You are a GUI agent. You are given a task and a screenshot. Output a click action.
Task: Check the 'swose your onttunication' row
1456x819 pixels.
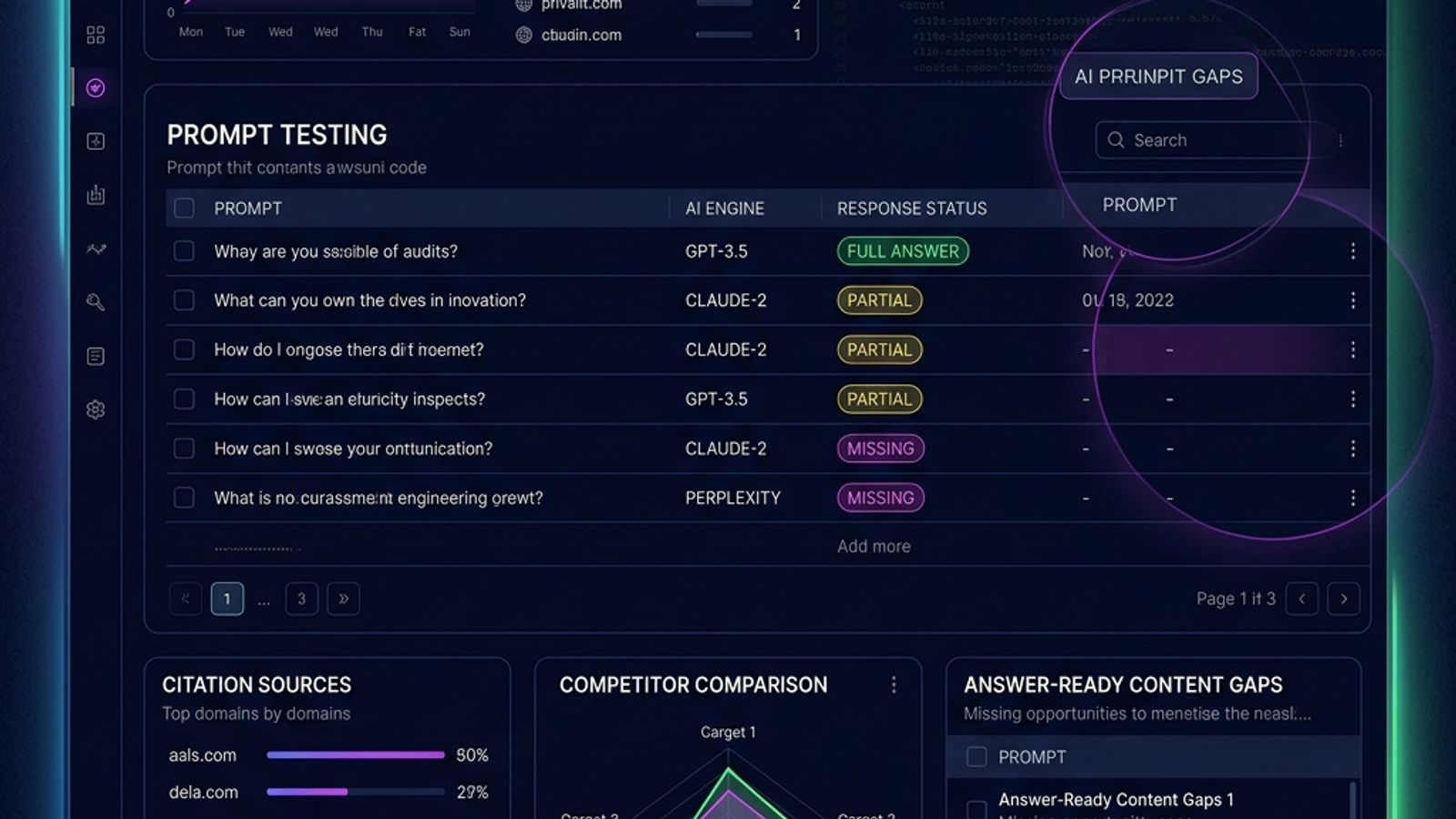(x=184, y=449)
